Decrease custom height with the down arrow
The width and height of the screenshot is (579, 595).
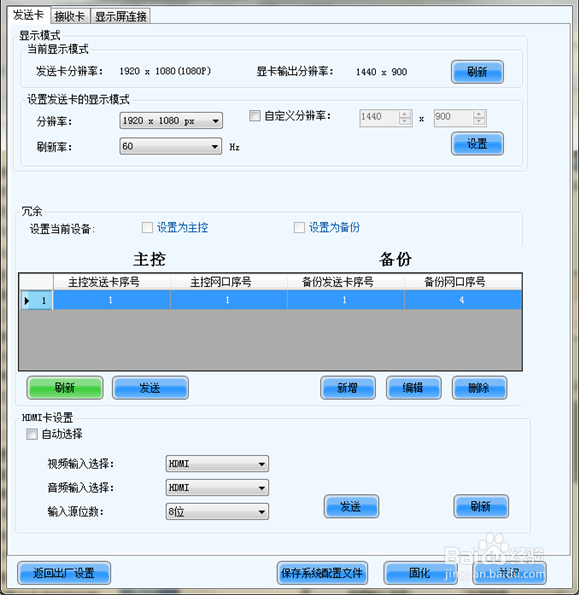click(x=479, y=121)
